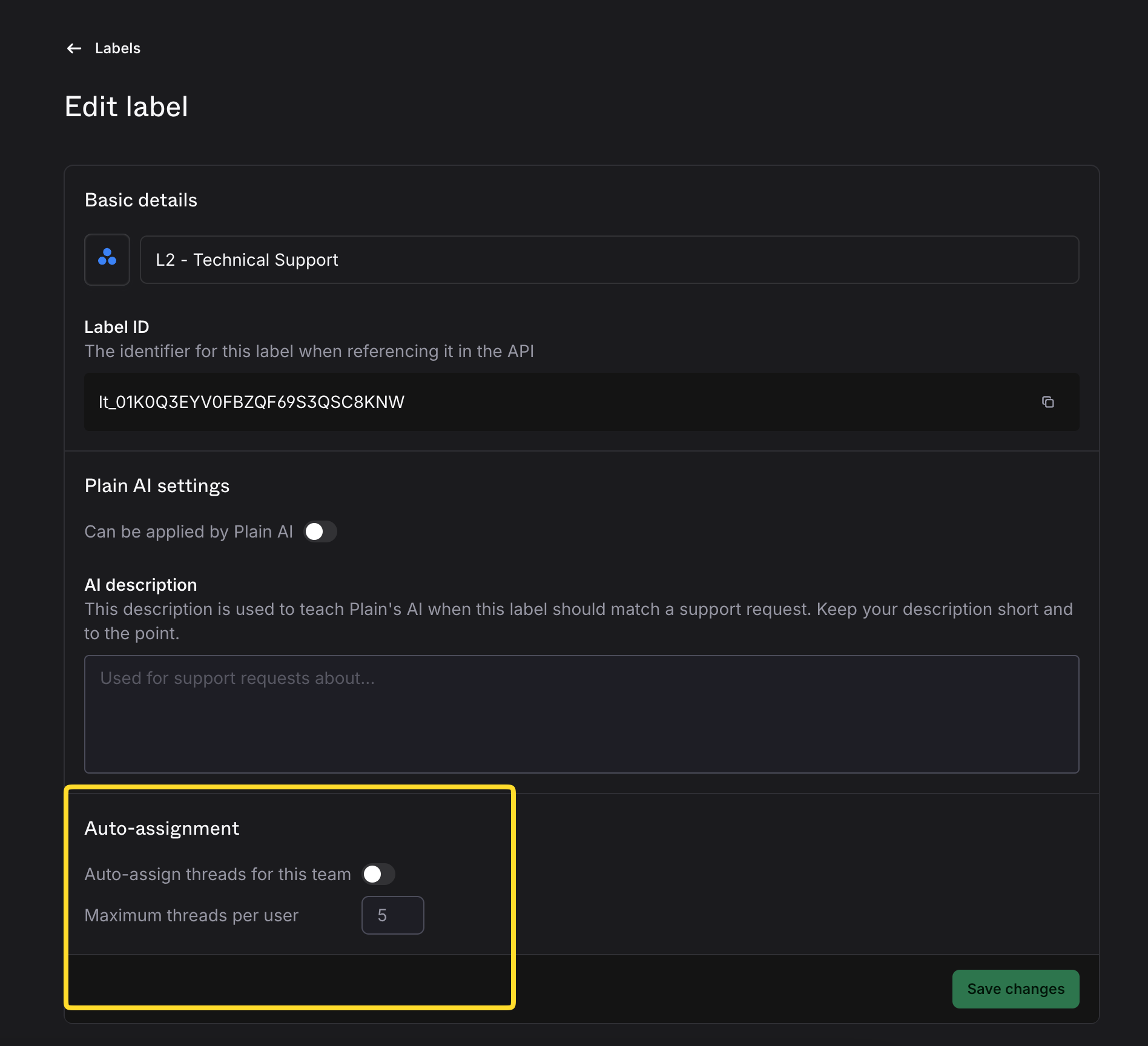This screenshot has width=1148, height=1046.
Task: Click the Maximum threads per user number box
Action: click(x=392, y=915)
